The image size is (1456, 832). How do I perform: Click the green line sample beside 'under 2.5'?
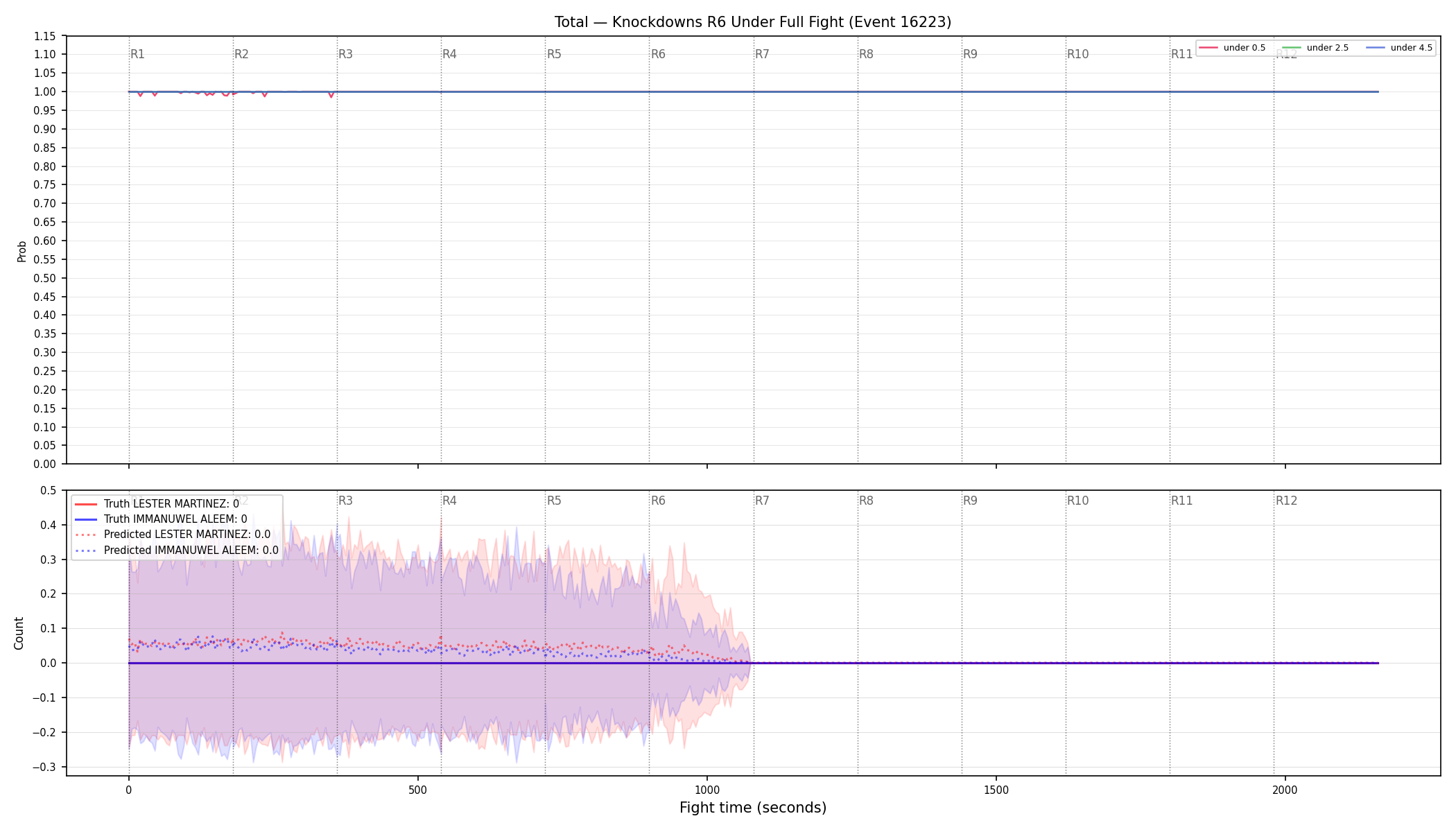pyautogui.click(x=1292, y=48)
